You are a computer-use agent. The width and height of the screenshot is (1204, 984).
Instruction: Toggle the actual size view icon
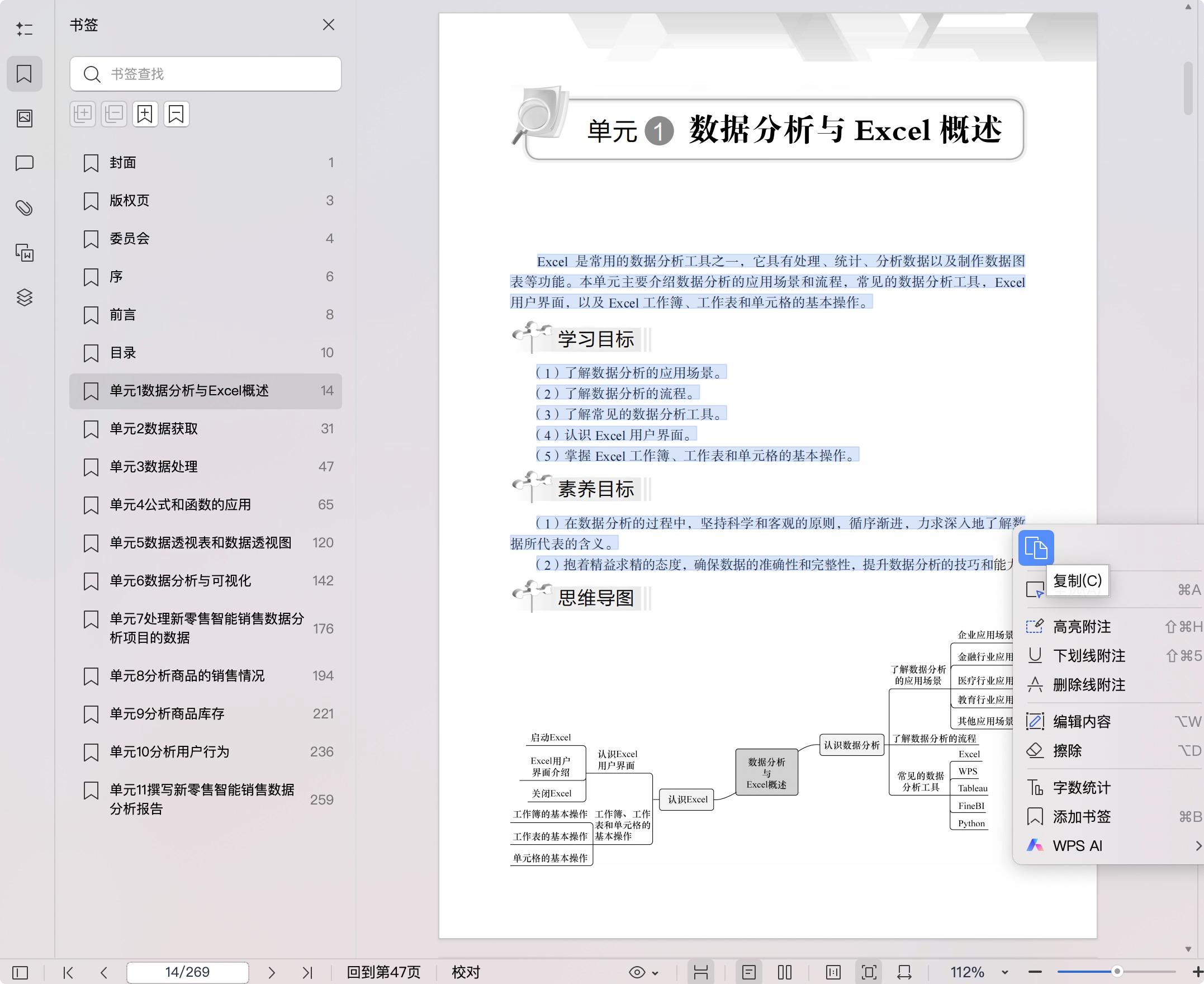click(833, 973)
